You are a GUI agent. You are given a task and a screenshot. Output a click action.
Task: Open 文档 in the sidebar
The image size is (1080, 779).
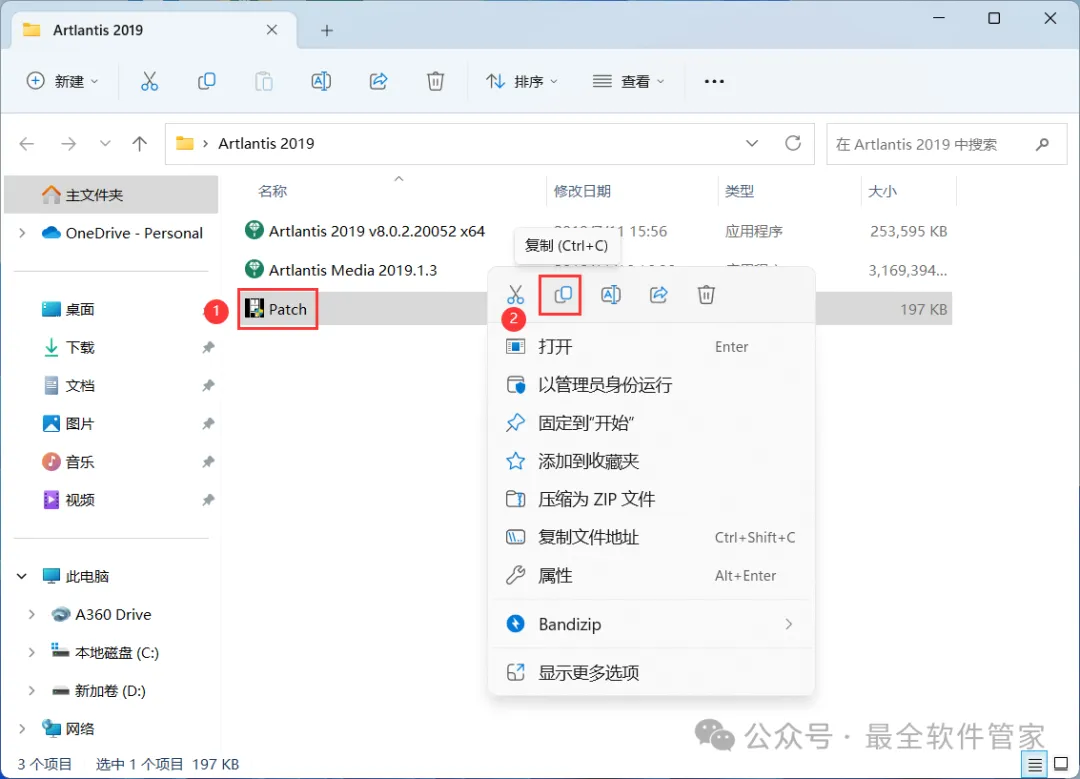pyautogui.click(x=68, y=386)
